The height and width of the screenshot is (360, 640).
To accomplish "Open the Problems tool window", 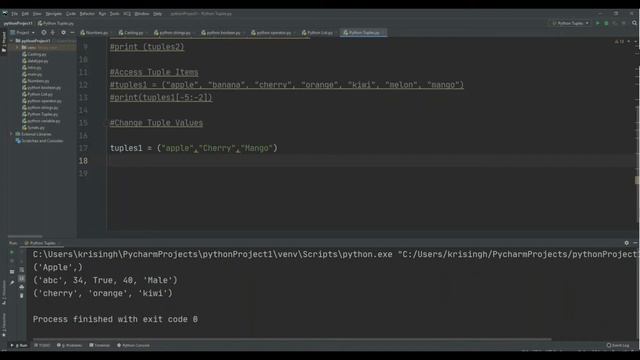I will (x=70, y=345).
